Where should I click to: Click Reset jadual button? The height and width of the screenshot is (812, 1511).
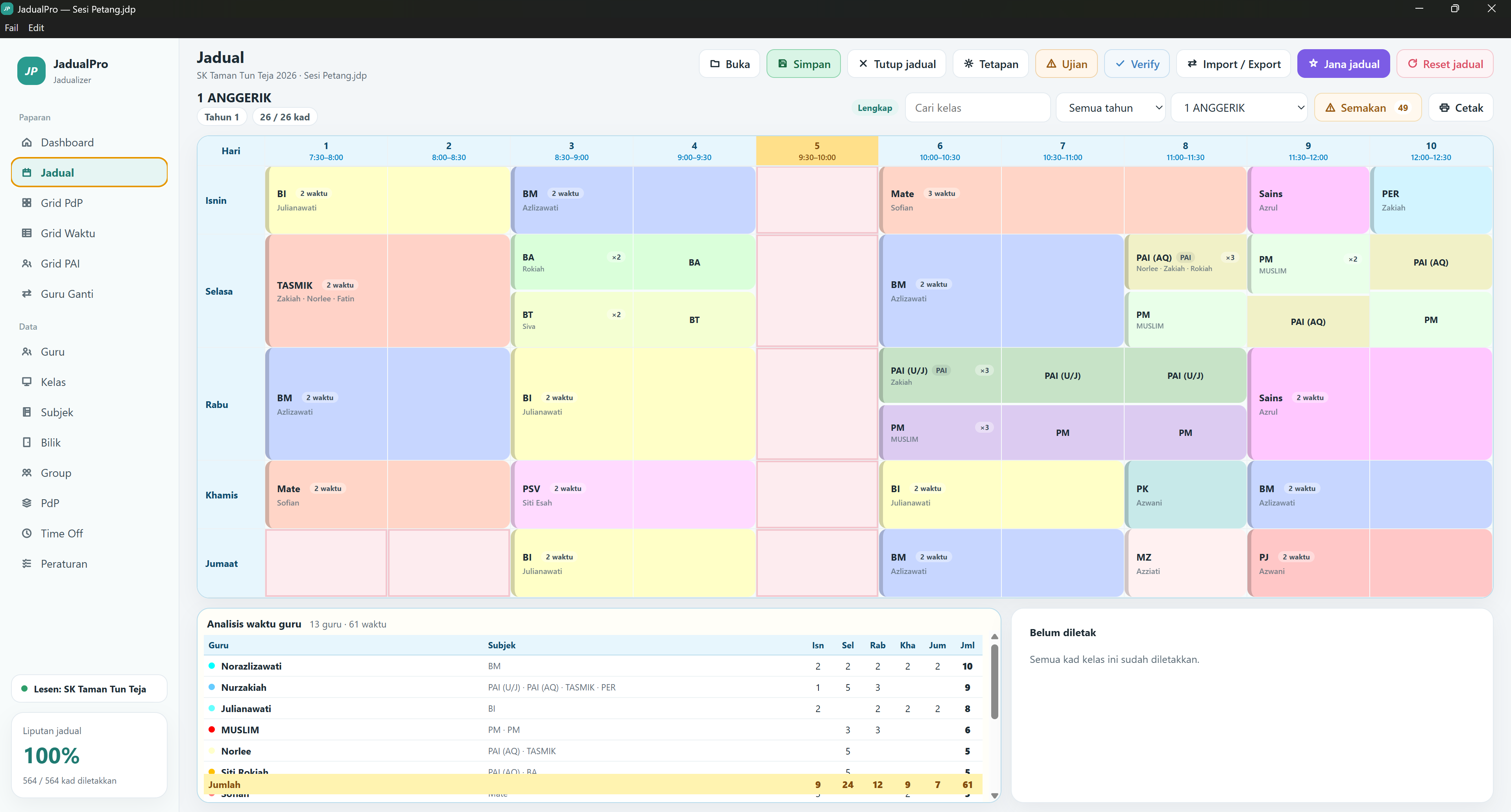1444,64
